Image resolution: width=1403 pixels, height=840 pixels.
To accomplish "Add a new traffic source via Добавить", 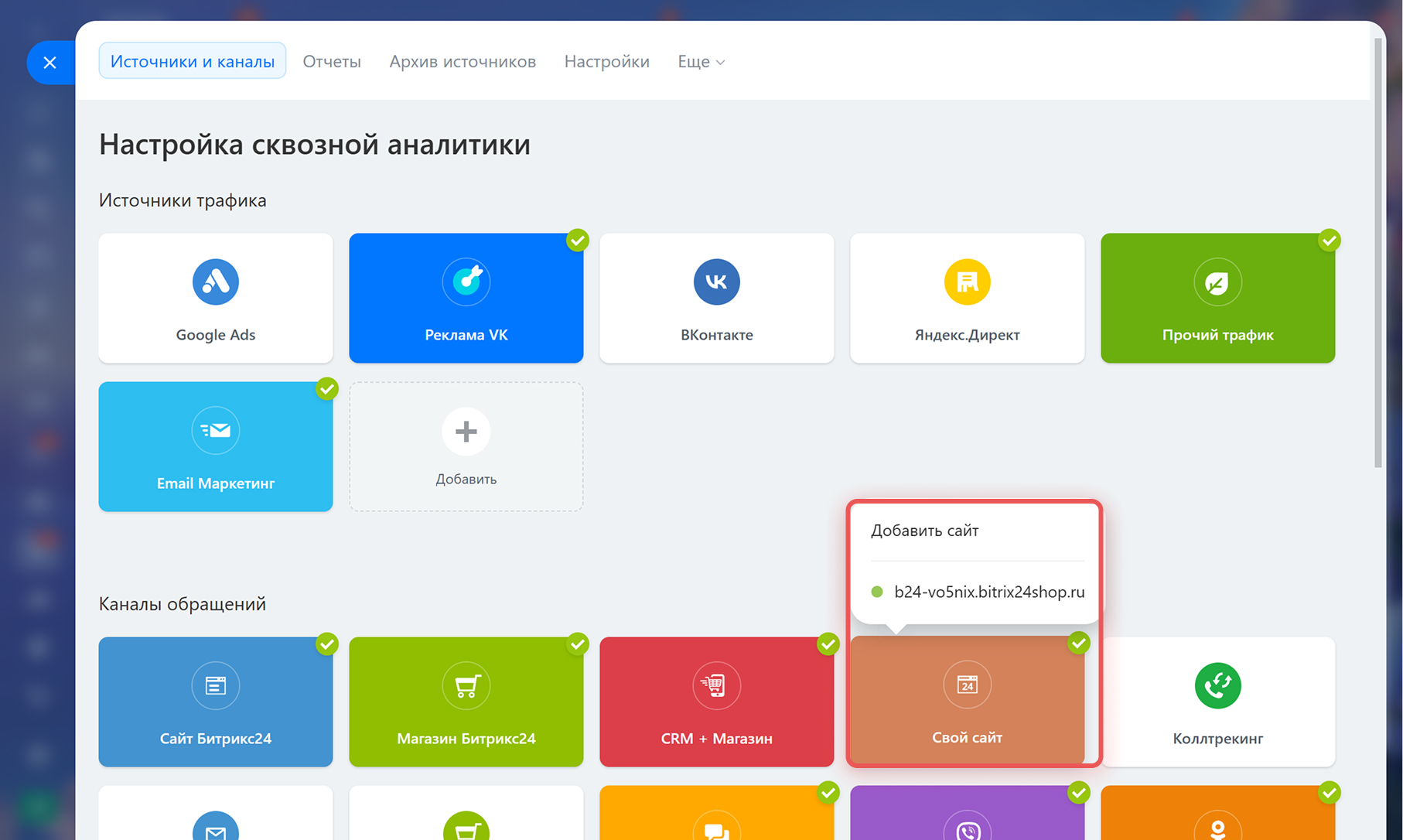I will [x=466, y=446].
